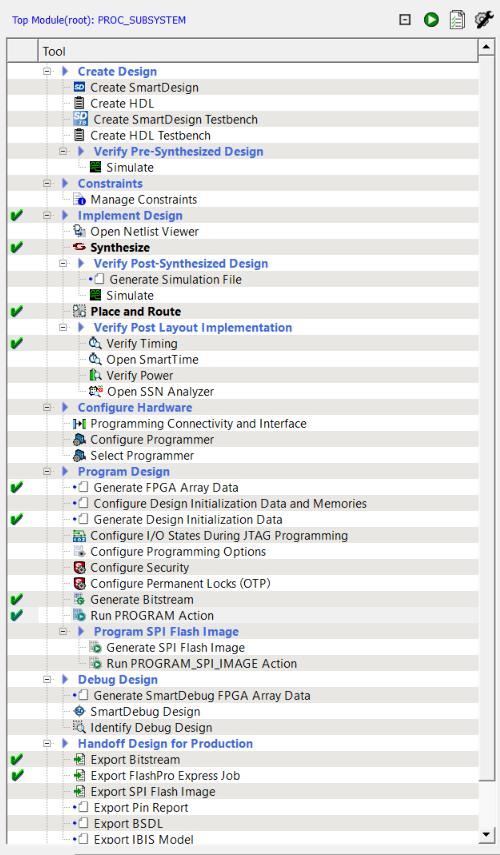Click the Create SmartDesign icon

point(79,87)
